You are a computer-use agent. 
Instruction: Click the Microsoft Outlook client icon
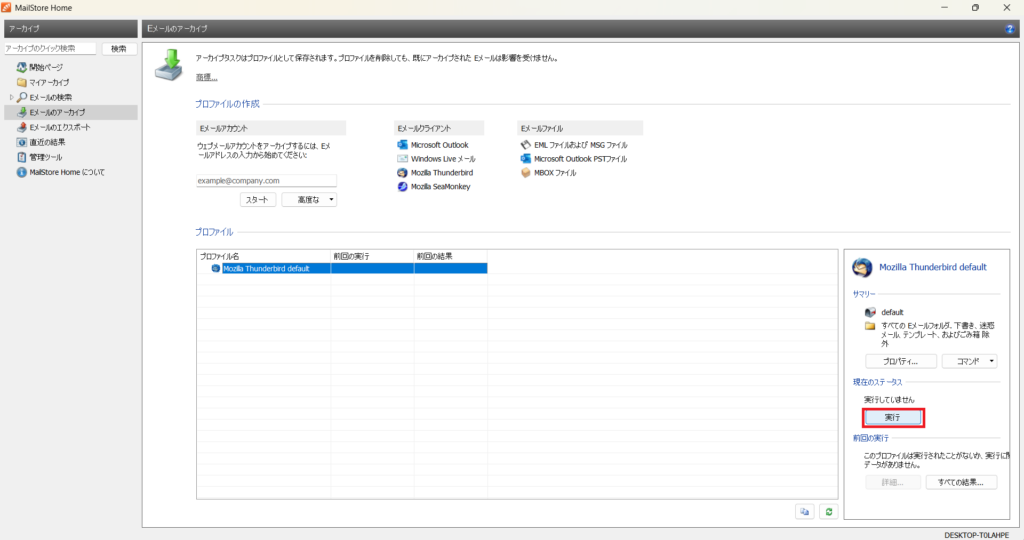pyautogui.click(x=402, y=145)
